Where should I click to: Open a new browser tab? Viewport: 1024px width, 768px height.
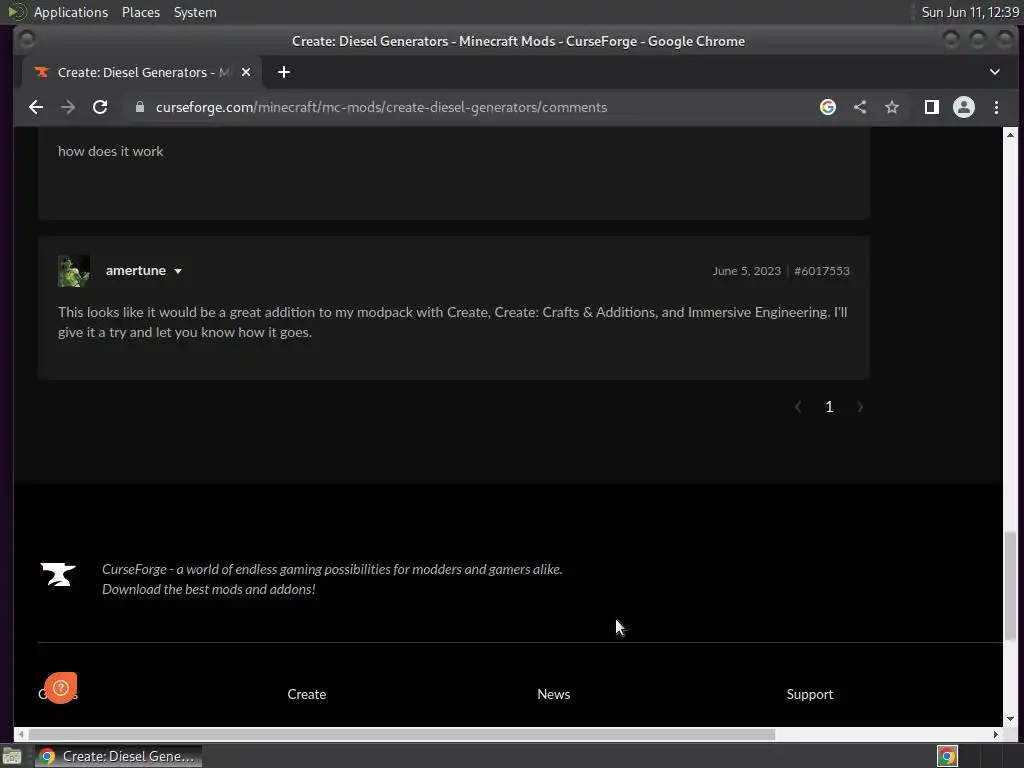coord(283,72)
